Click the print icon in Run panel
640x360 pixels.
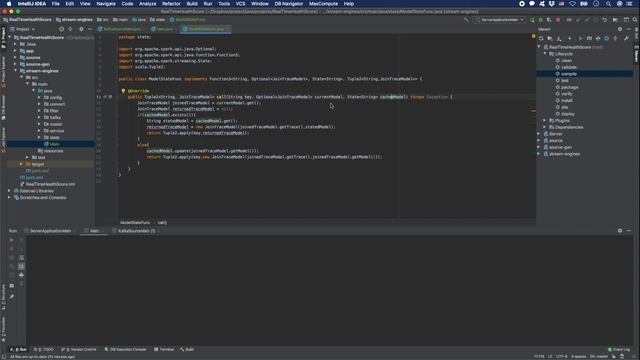click(x=21, y=275)
